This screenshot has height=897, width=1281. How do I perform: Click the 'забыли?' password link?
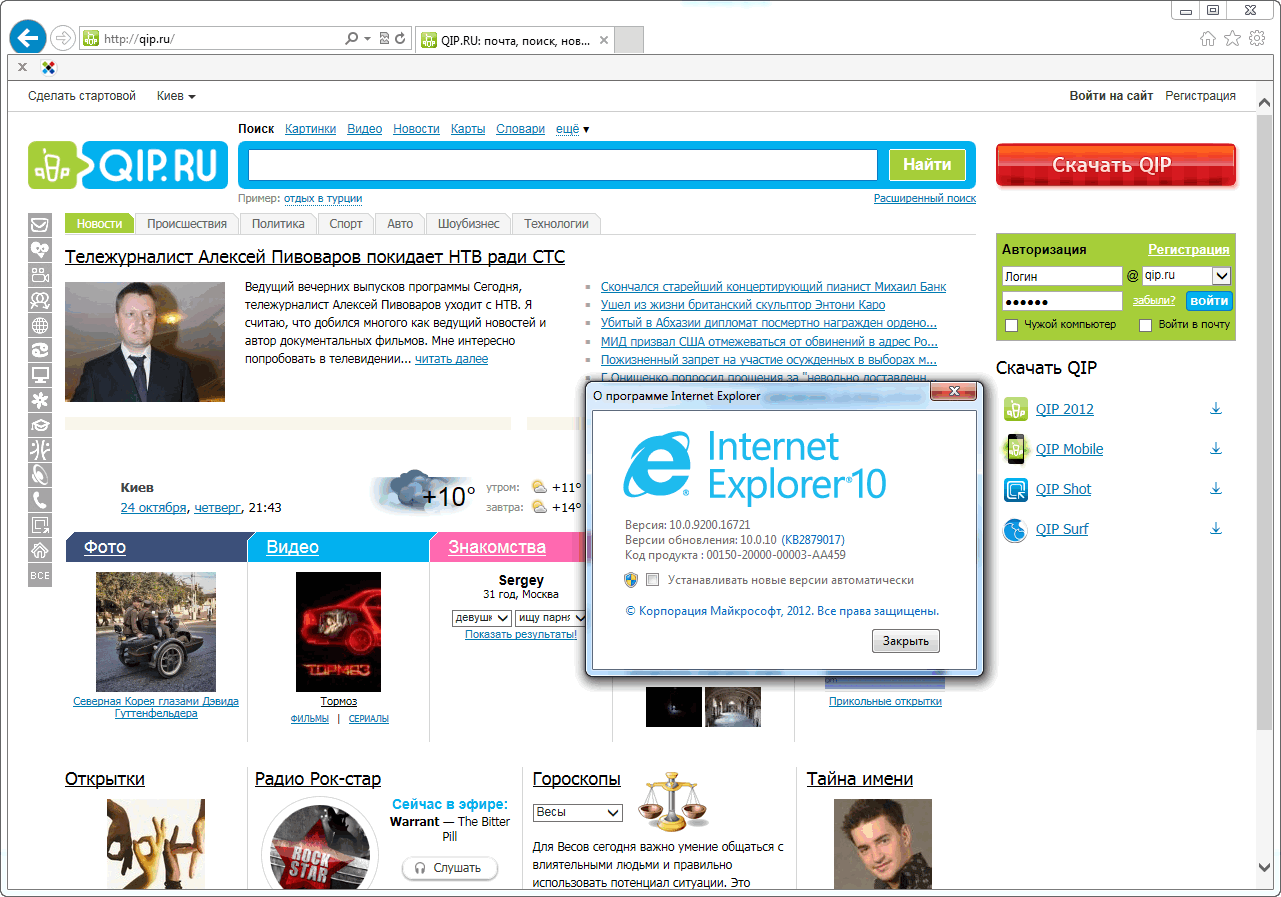coord(1154,300)
